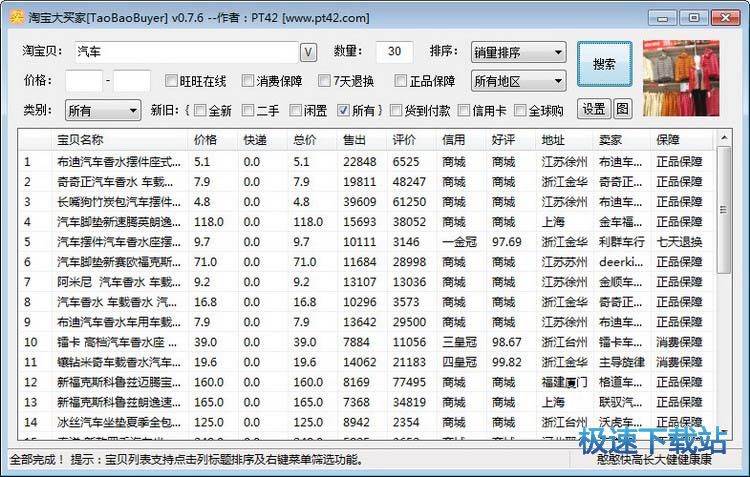Screen dimensions: 750x477
Task: Click the 搜索 search button
Action: click(x=604, y=65)
